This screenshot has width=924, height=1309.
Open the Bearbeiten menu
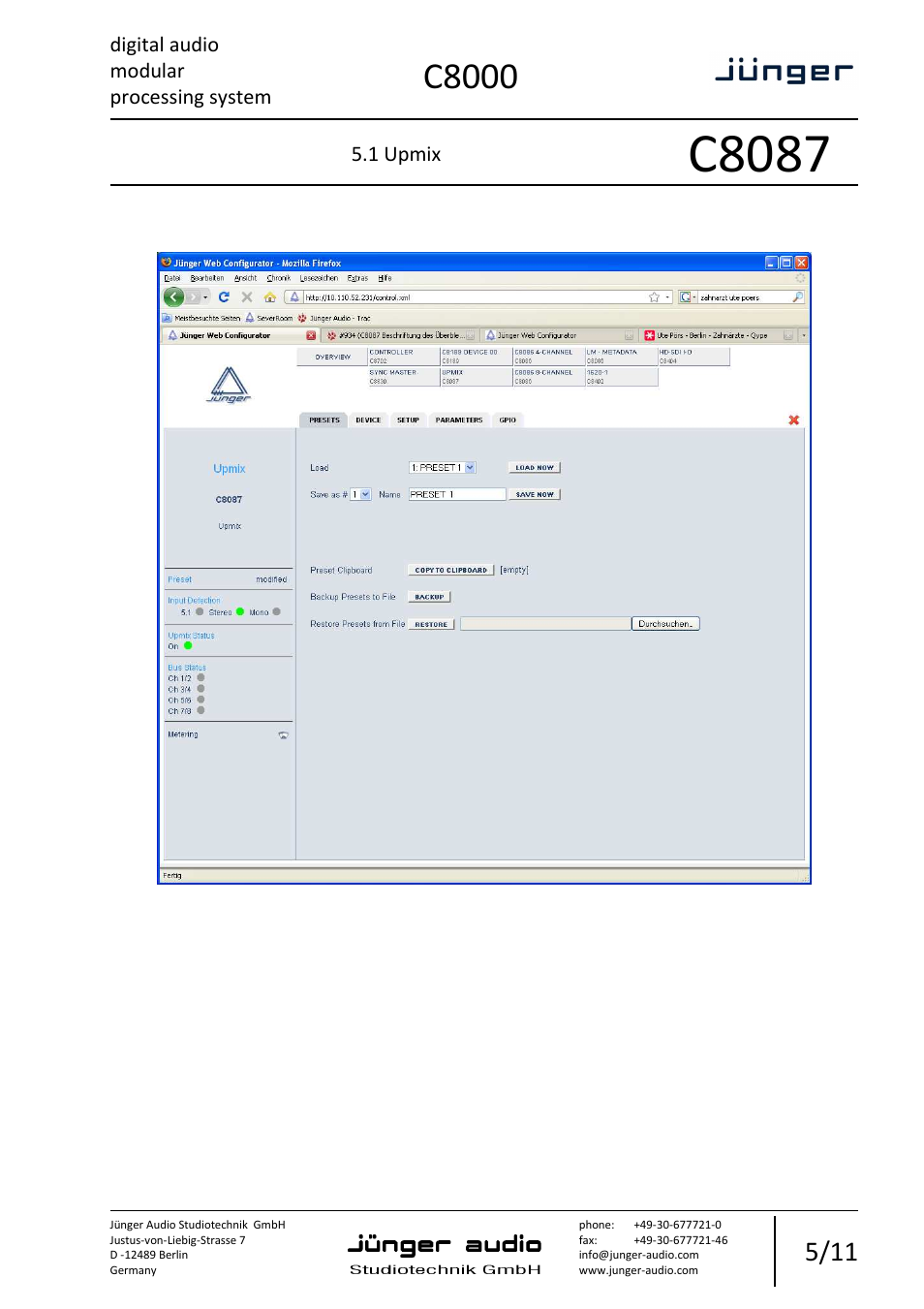tap(207, 278)
